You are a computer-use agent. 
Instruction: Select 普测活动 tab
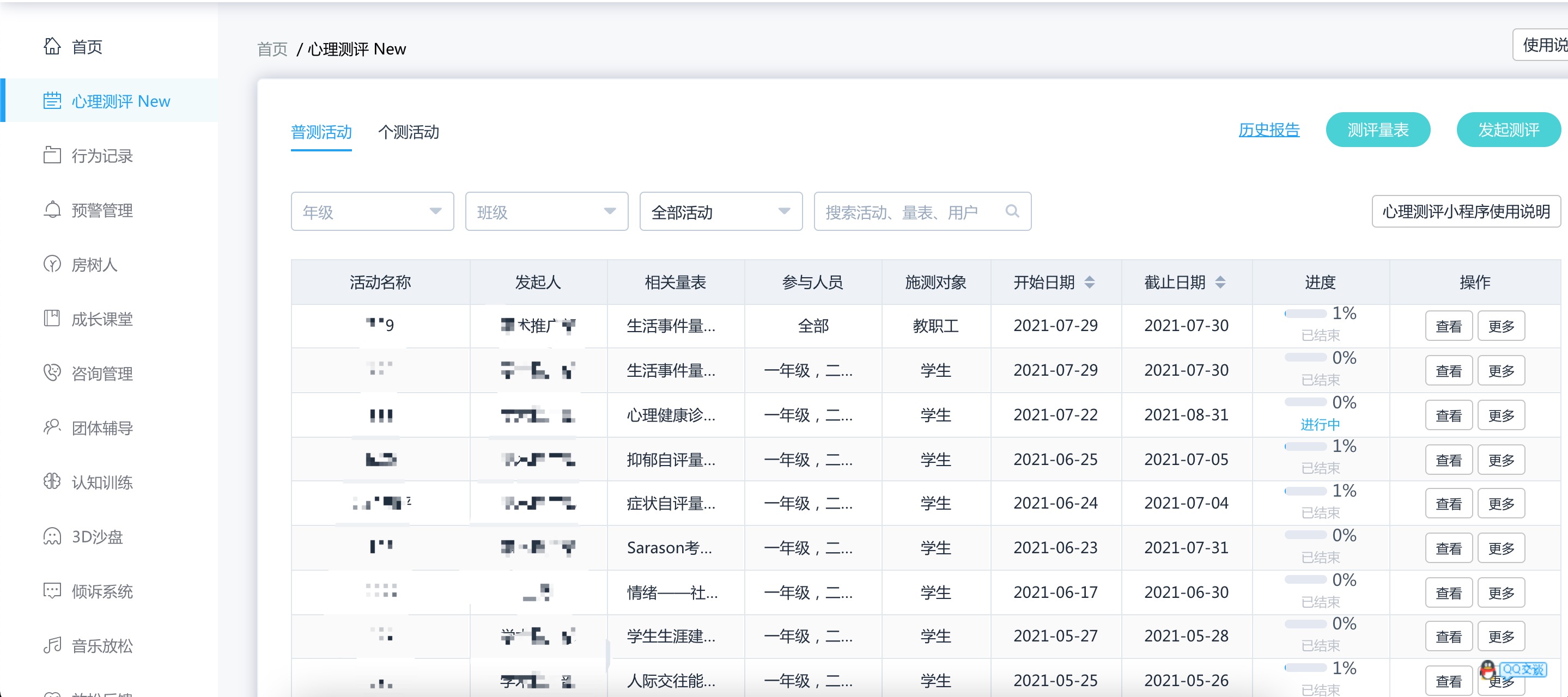click(x=321, y=132)
